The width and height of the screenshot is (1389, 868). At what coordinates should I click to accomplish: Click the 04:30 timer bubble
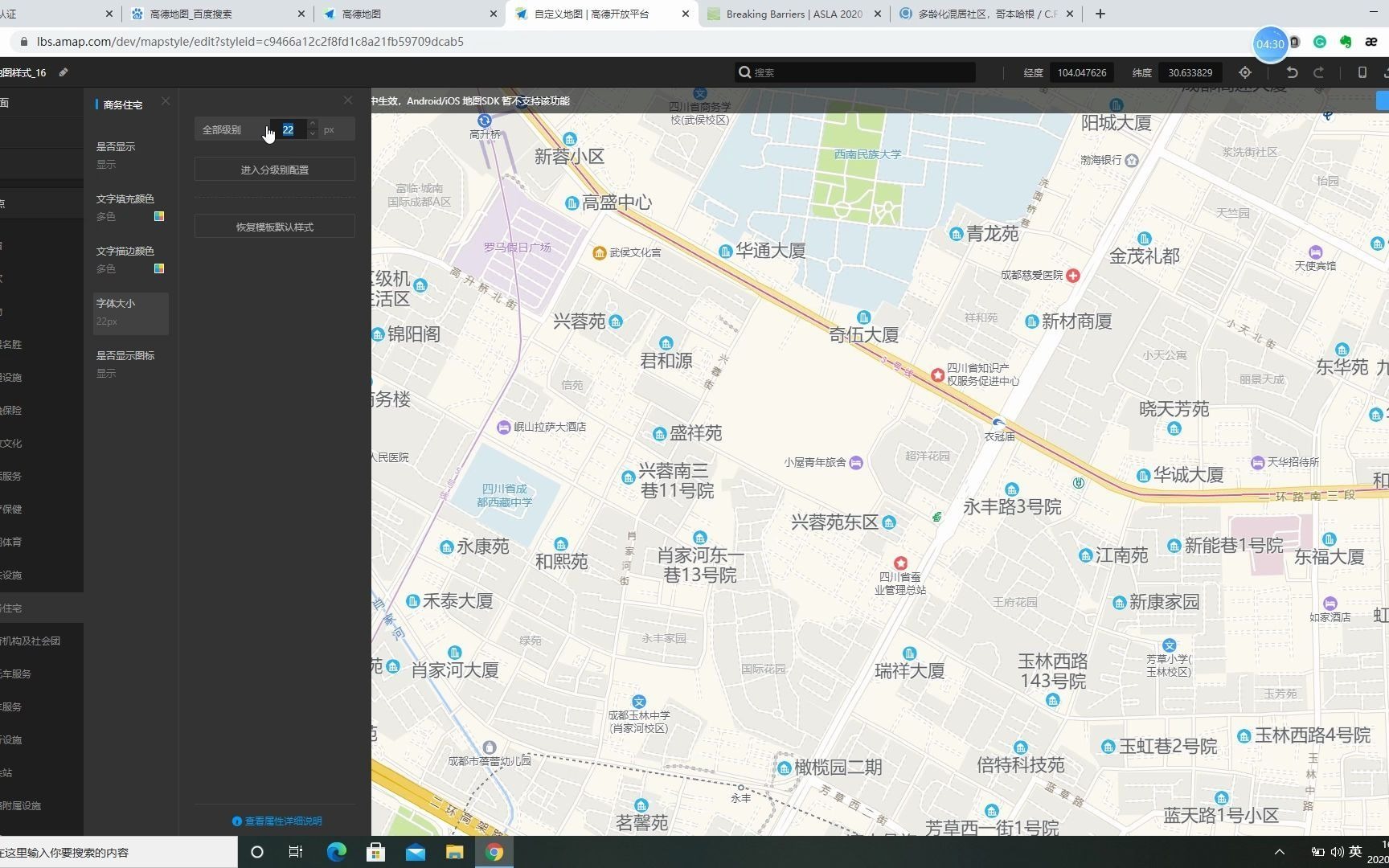coord(1270,44)
